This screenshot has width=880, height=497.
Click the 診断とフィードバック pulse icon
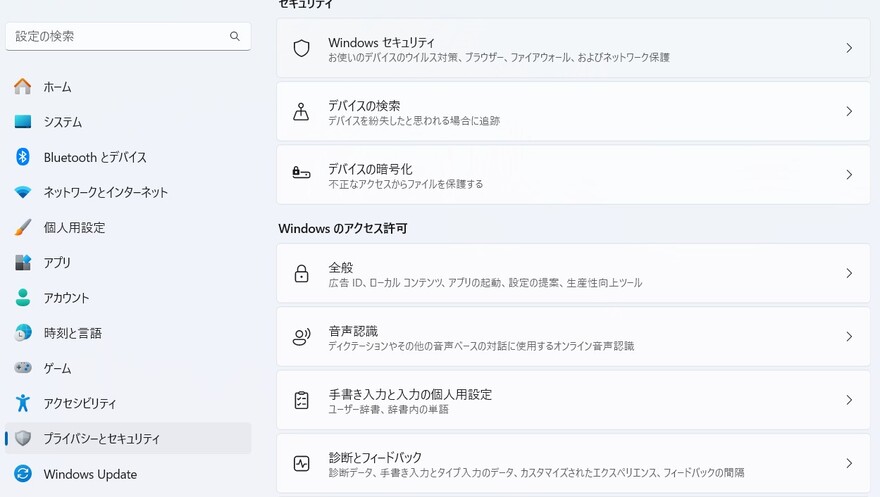[x=301, y=464]
